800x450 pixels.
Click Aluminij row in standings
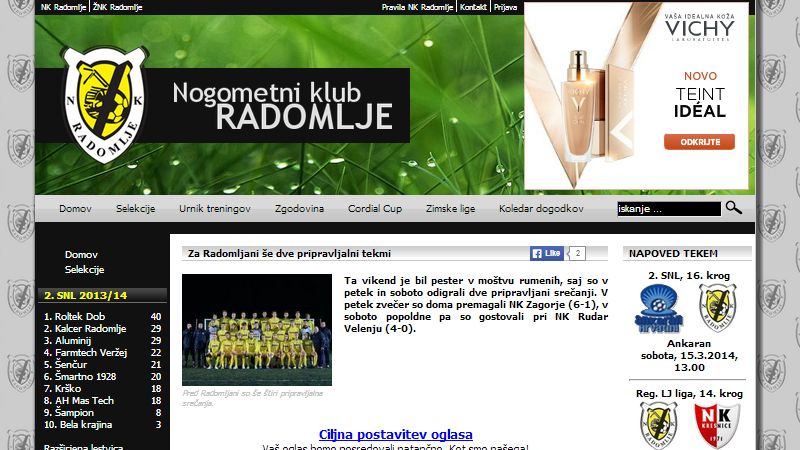[102, 340]
